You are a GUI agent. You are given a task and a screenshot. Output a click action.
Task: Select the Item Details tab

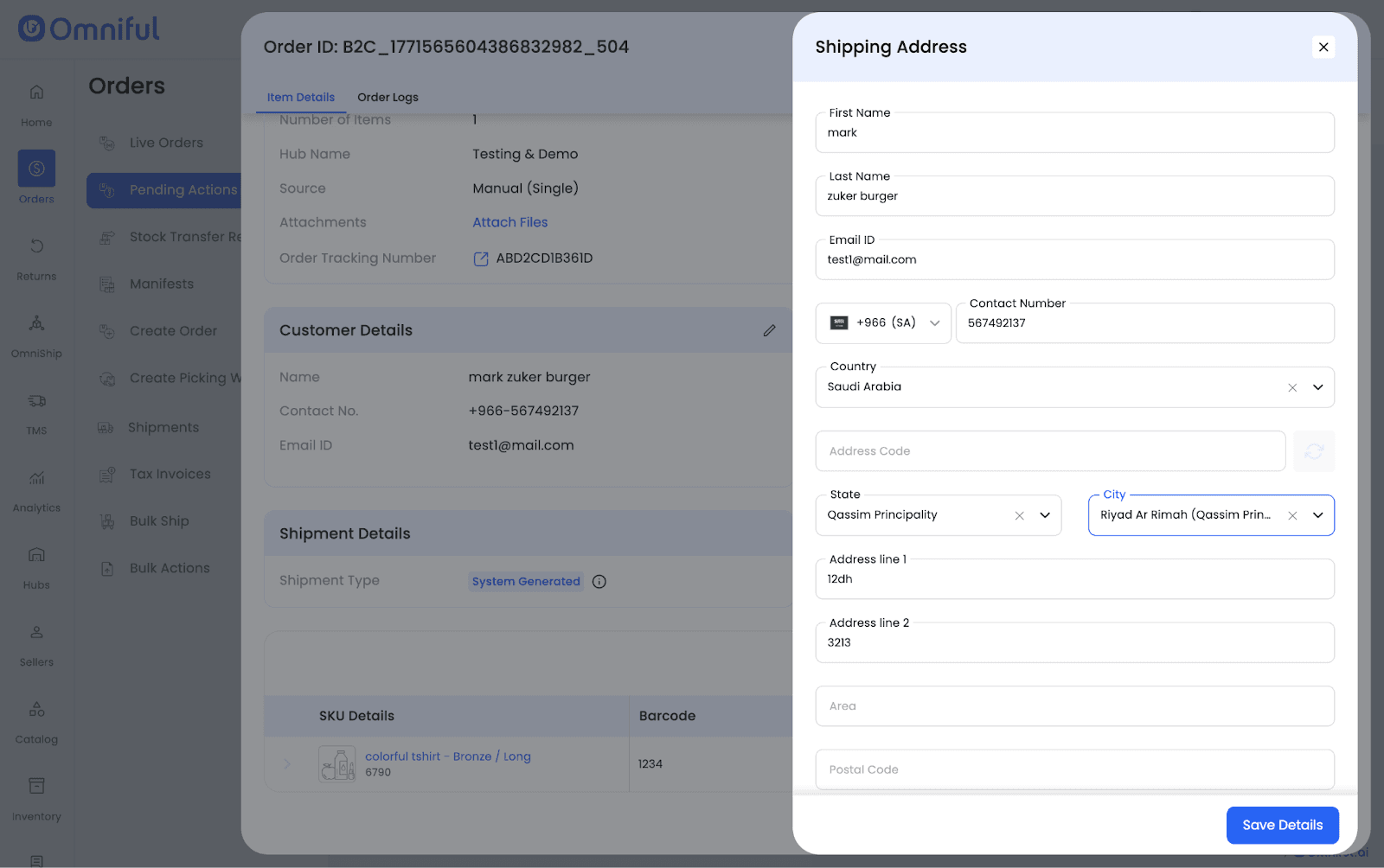300,97
